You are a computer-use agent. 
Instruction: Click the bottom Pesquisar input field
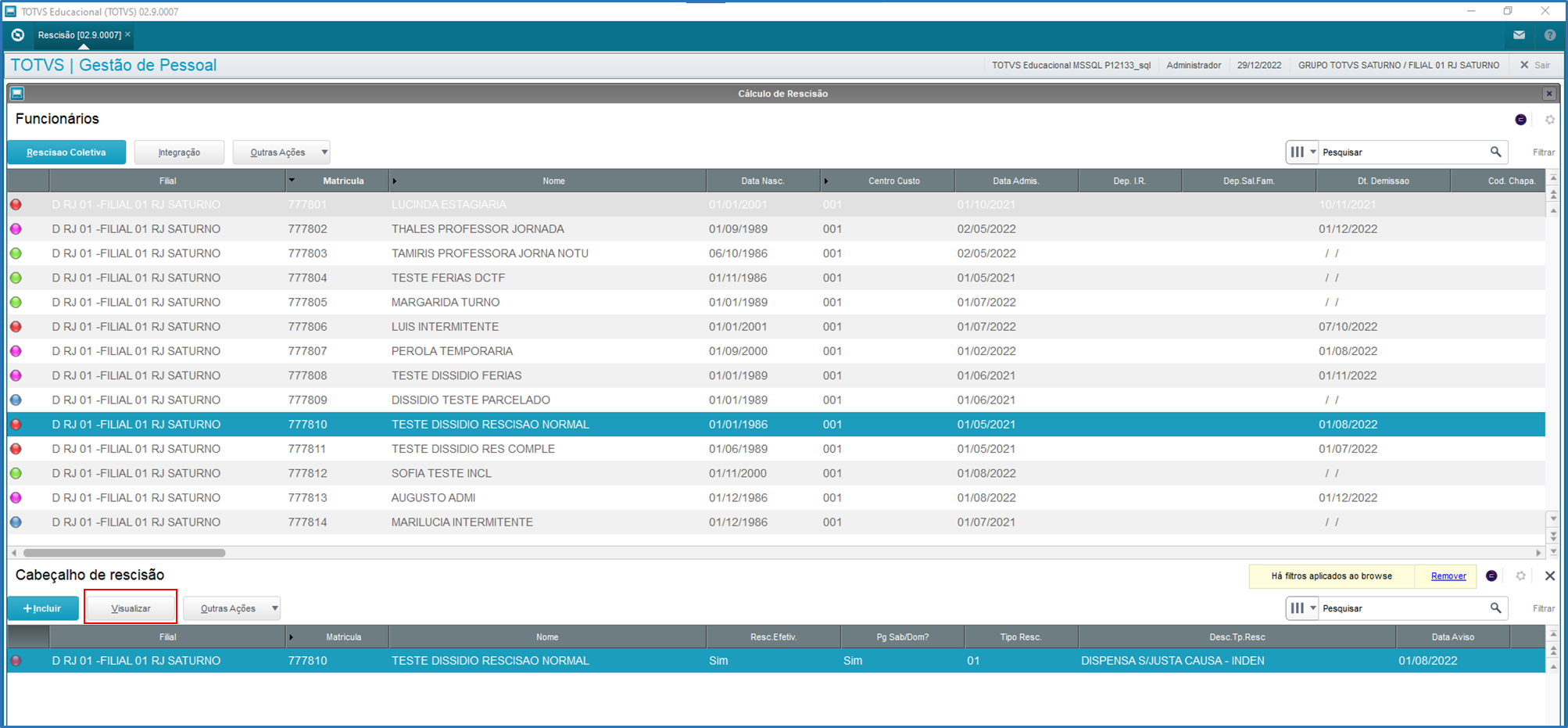1402,608
